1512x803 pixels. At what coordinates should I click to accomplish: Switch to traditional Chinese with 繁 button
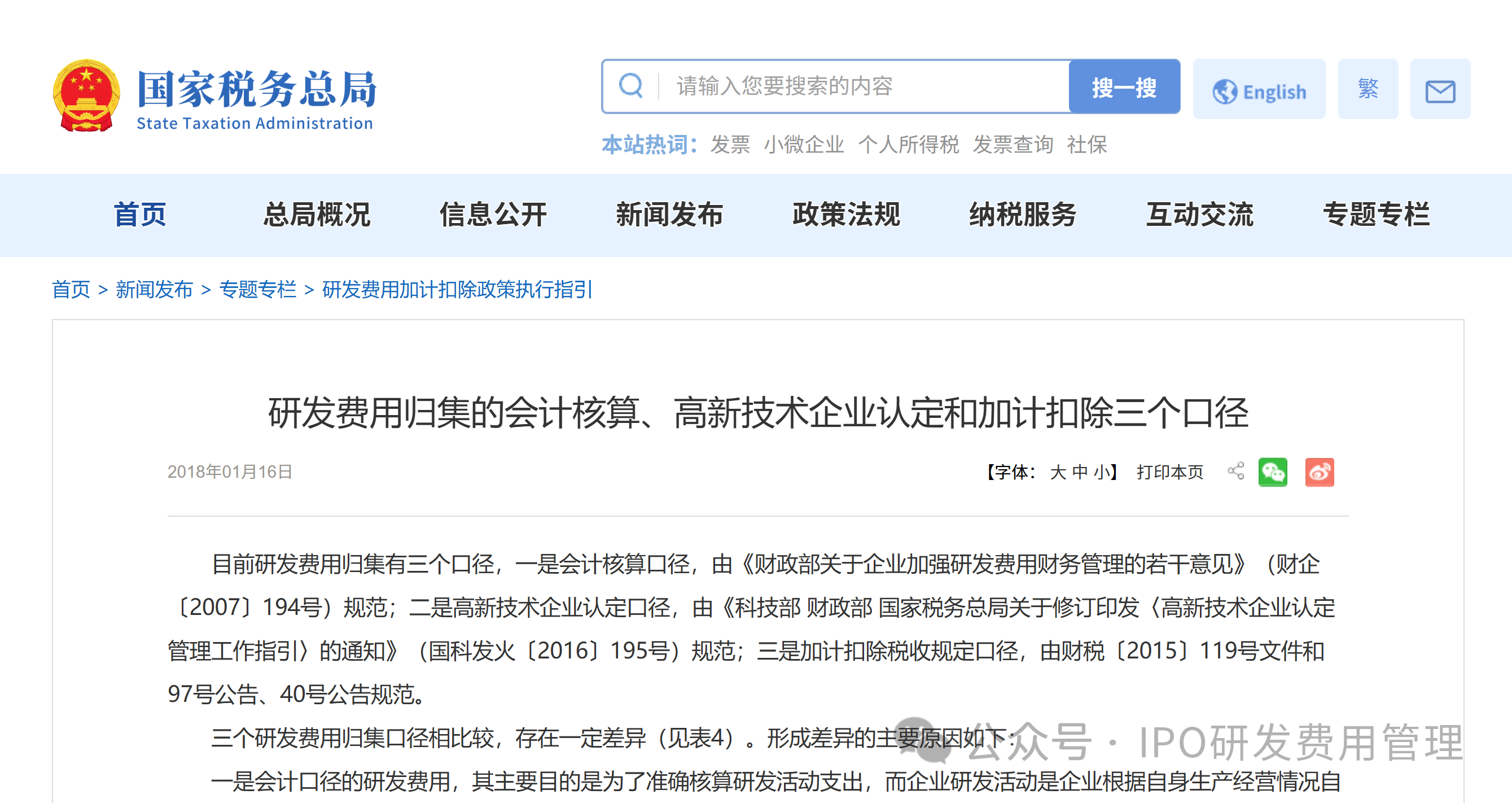tap(1368, 89)
